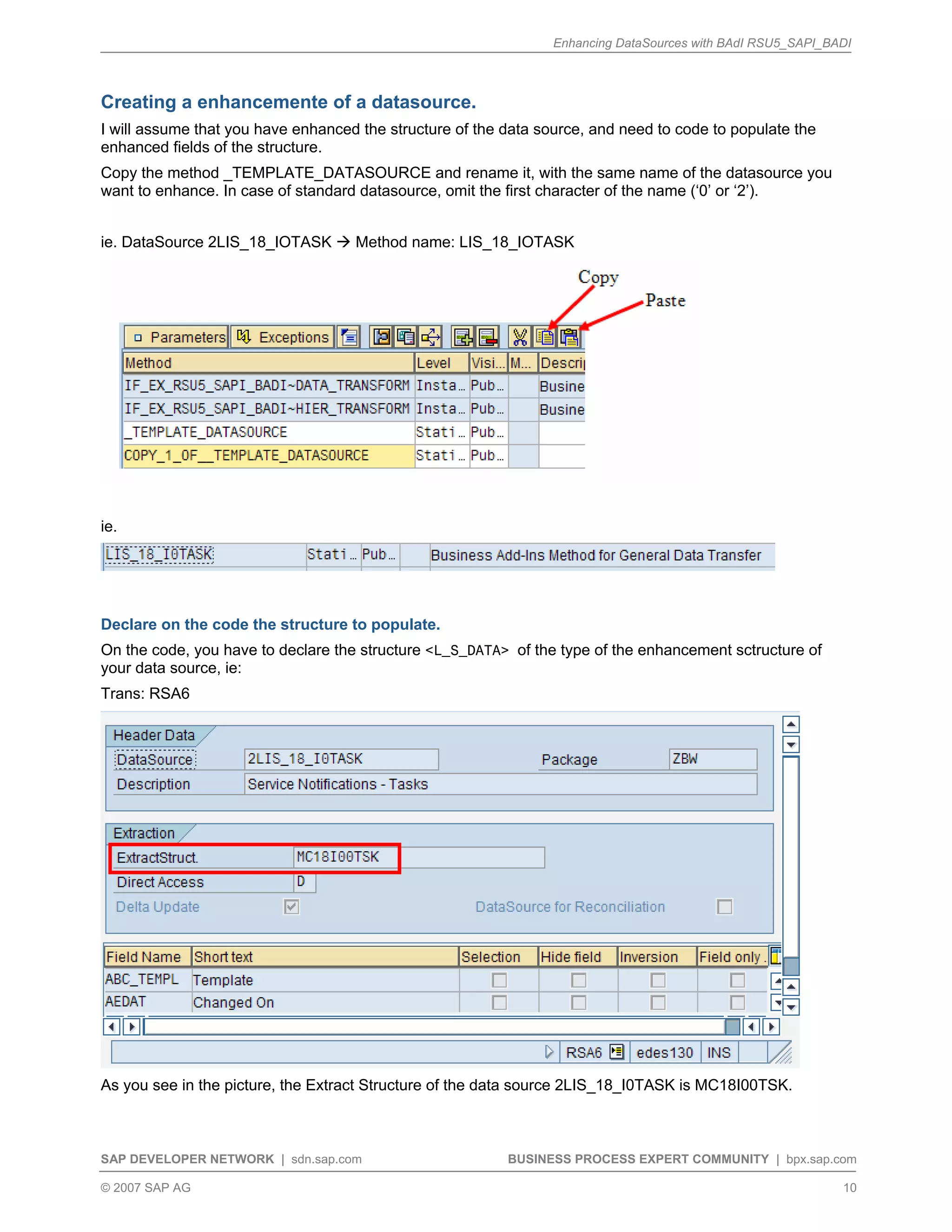
Task: Click the Template short text cell
Action: (x=325, y=980)
